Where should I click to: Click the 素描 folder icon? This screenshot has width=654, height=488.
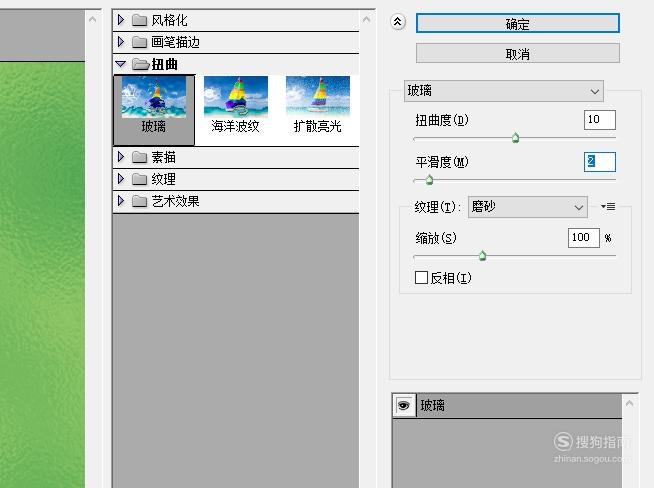pos(139,157)
